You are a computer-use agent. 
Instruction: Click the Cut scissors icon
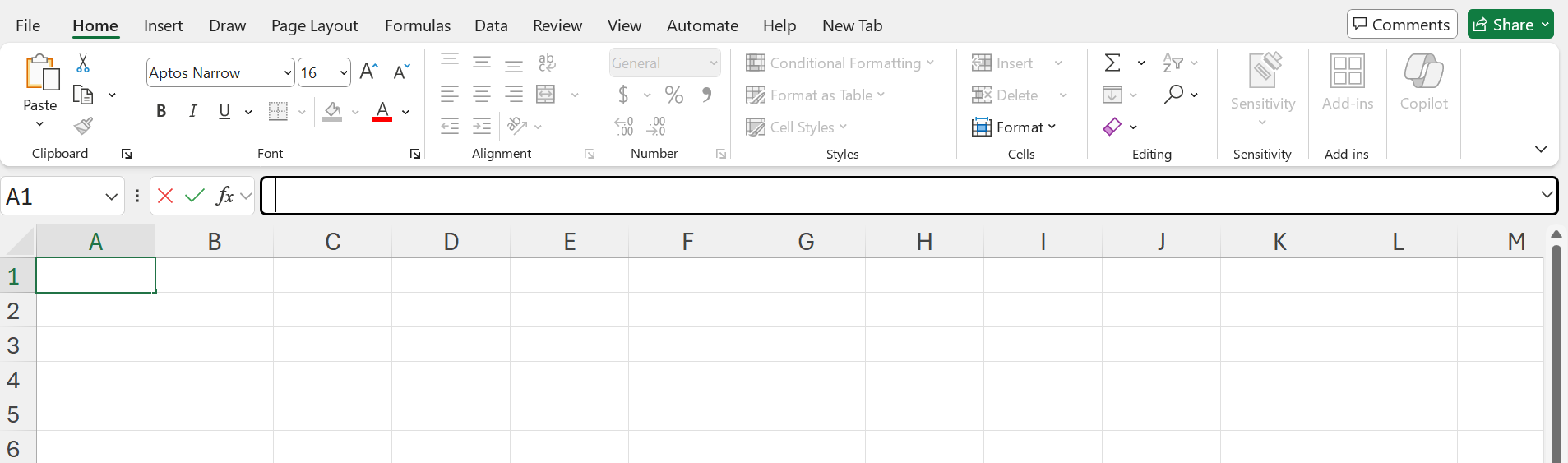pyautogui.click(x=83, y=63)
